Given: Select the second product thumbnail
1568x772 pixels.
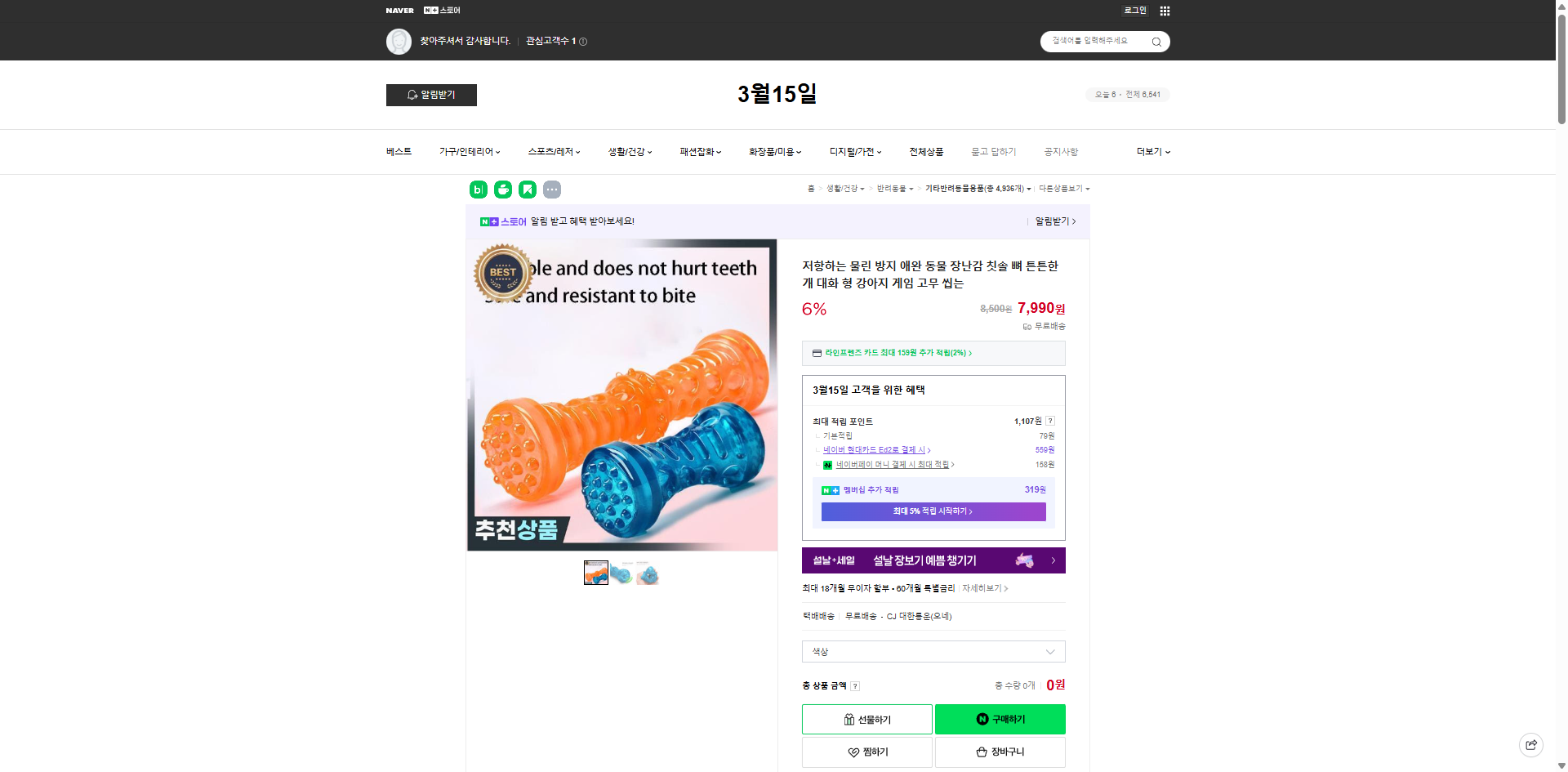Looking at the screenshot, I should 622,573.
